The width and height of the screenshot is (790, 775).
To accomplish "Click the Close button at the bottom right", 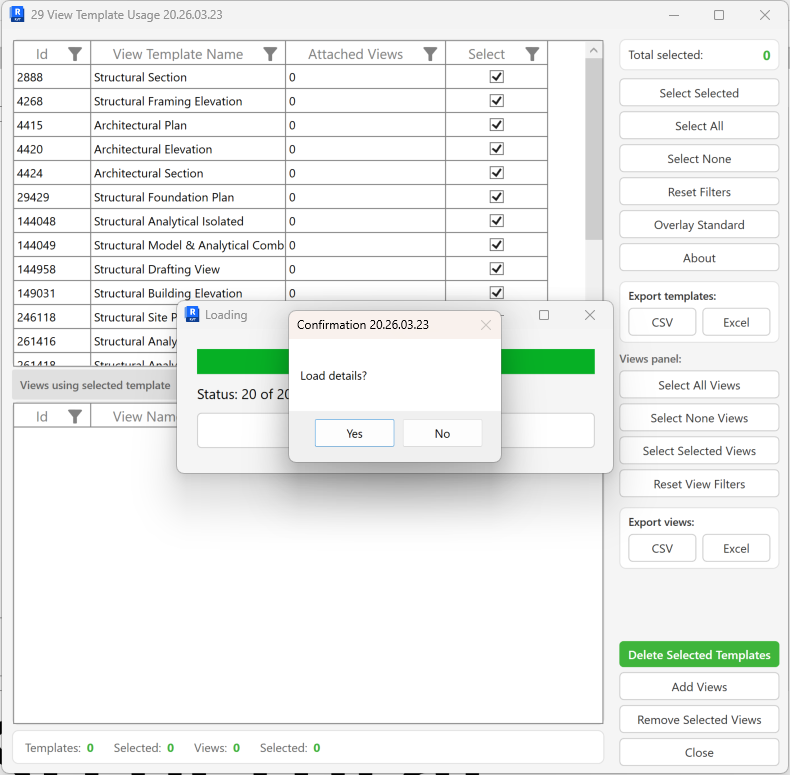I will tap(699, 752).
